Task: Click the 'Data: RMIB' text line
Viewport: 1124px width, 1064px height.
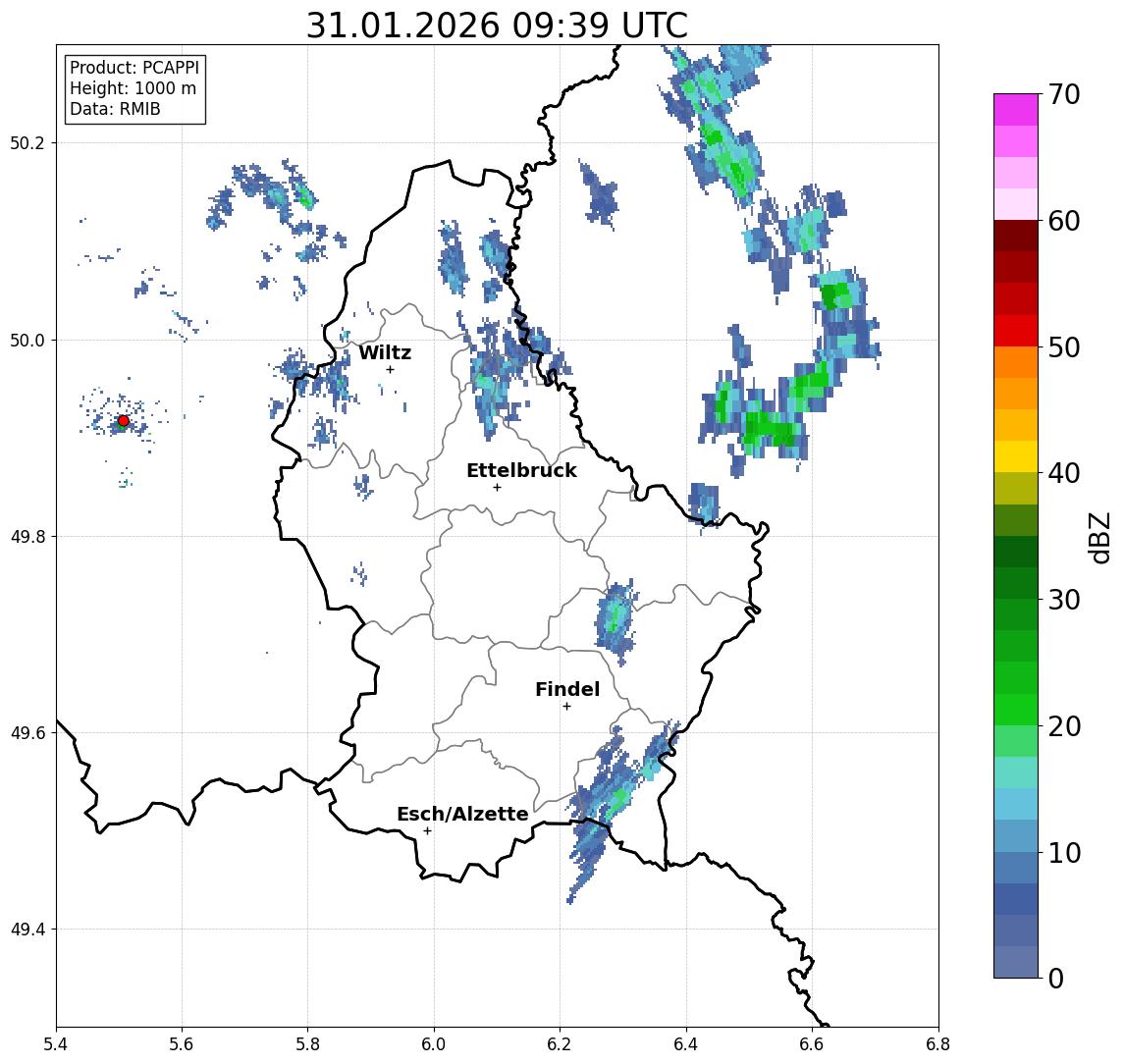Action: (x=115, y=109)
